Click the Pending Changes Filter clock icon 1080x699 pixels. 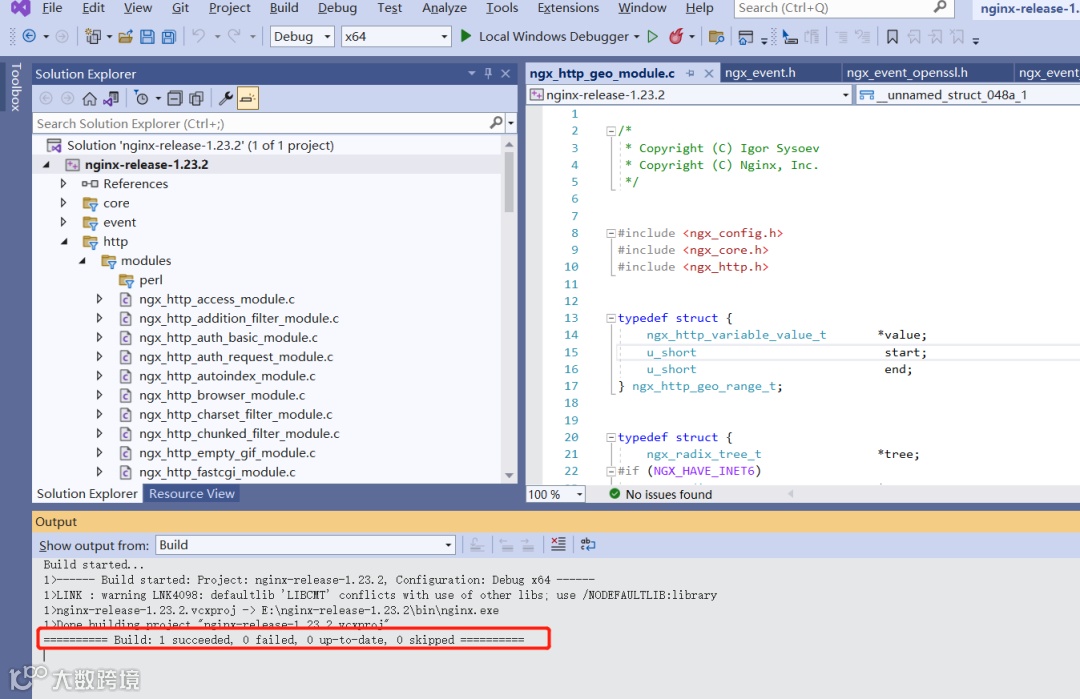pyautogui.click(x=141, y=98)
